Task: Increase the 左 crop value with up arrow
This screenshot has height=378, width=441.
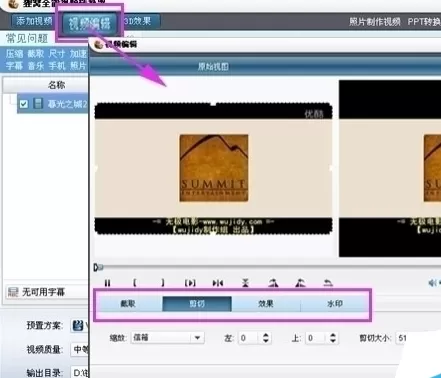Action: (x=266, y=335)
